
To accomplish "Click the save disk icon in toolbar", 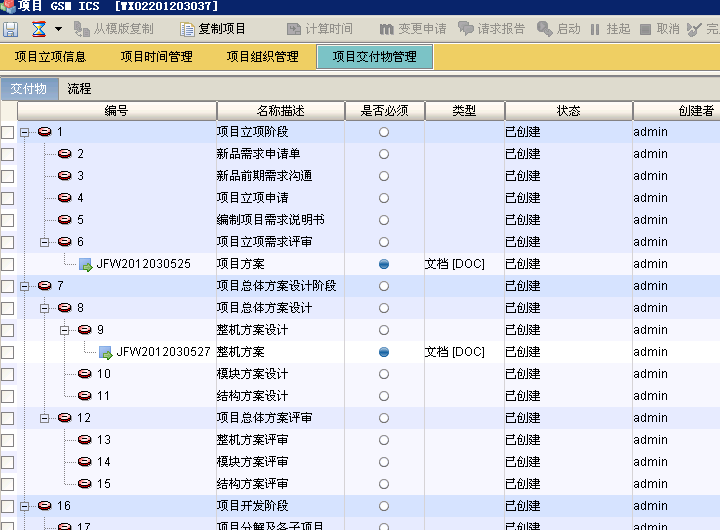I will tap(10, 29).
